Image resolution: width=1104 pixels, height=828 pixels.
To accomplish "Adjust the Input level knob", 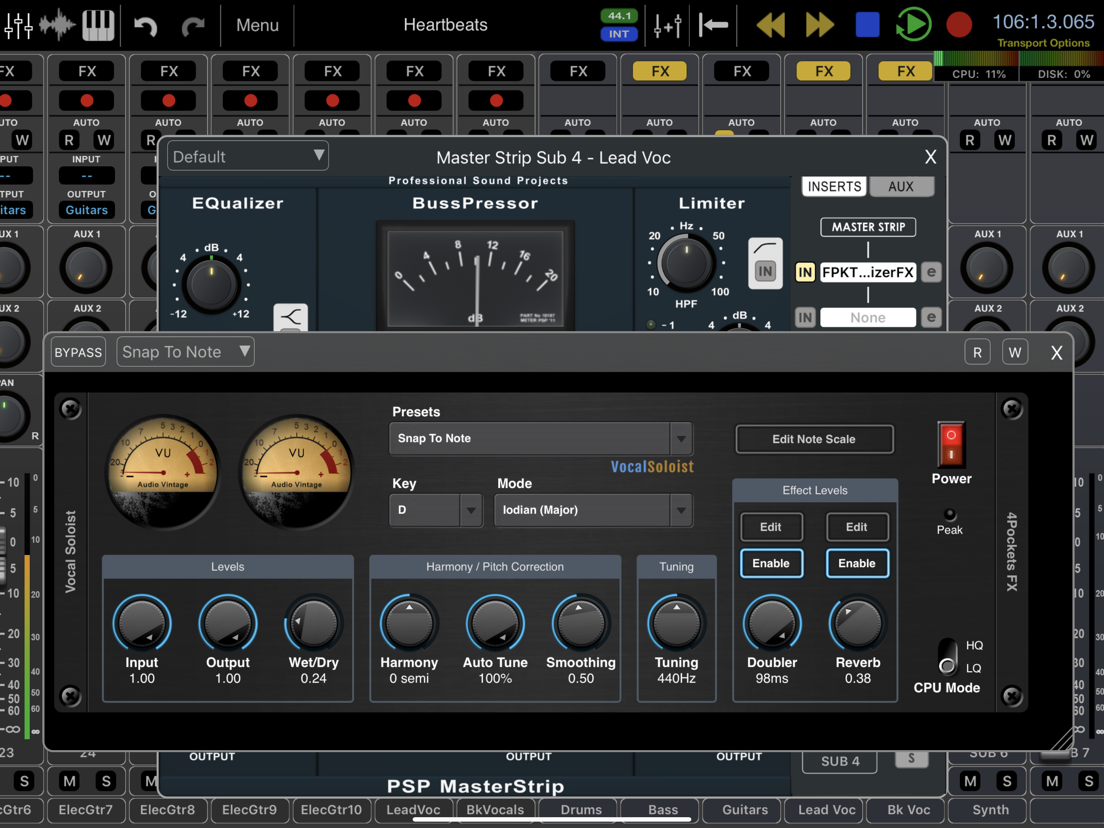I will (142, 623).
